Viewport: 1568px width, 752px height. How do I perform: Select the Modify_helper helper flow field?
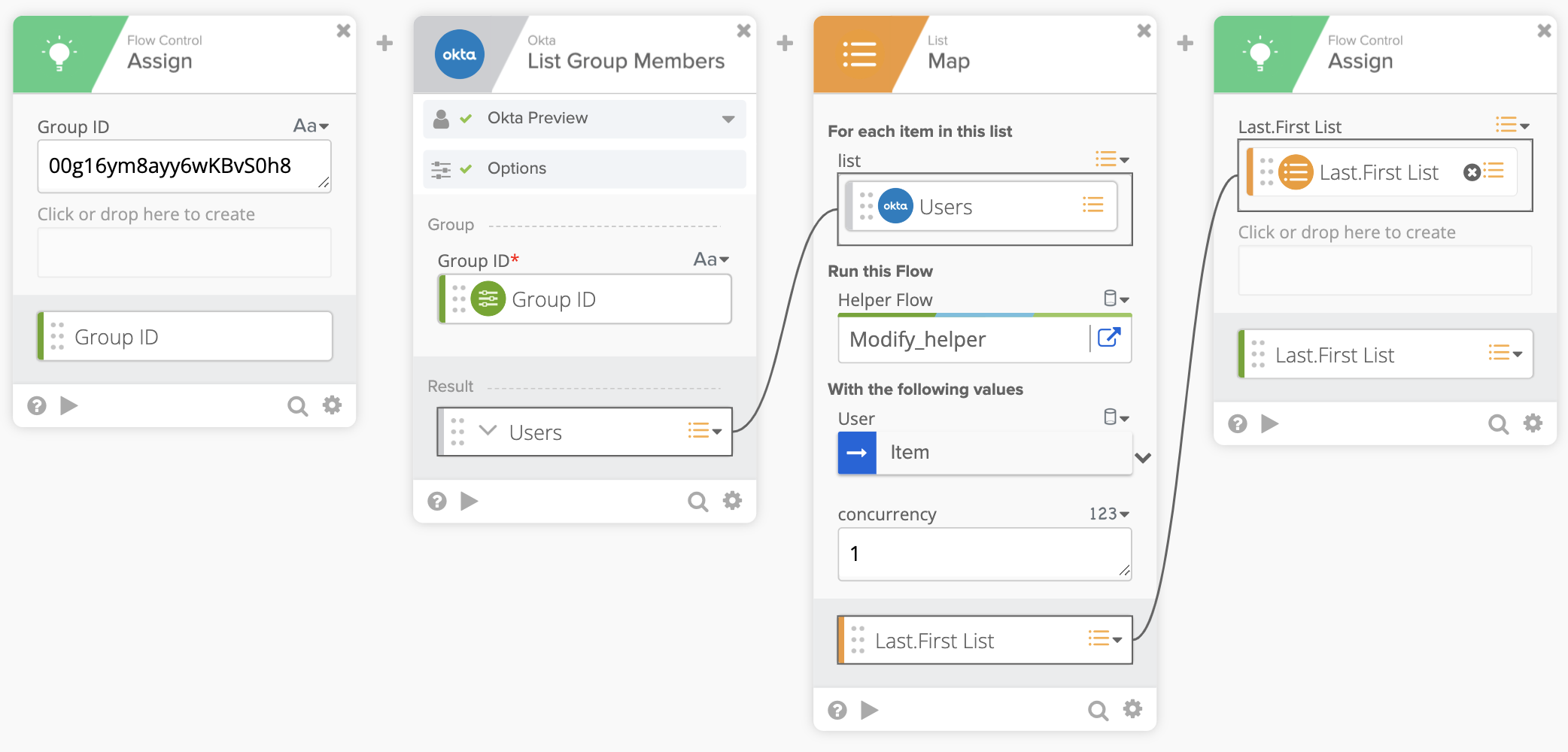[963, 339]
